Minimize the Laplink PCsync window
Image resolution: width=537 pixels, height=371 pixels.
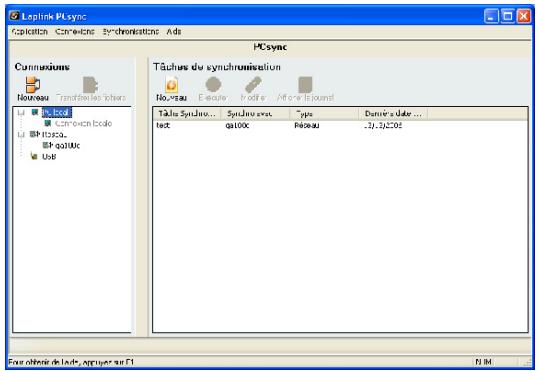coord(491,16)
